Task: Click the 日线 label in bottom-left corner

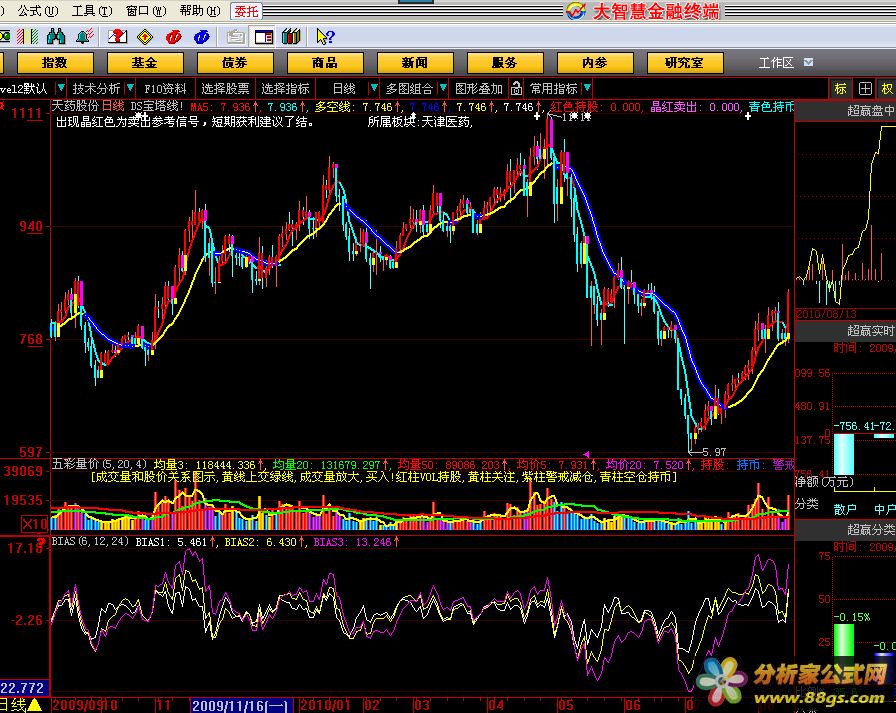Action: pyautogui.click(x=13, y=705)
